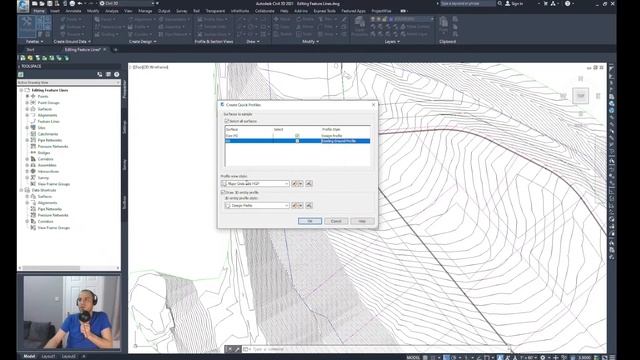Image resolution: width=640 pixels, height=360 pixels.
Task: Click Cancel in Create Quick Profiles dialog
Action: point(336,221)
